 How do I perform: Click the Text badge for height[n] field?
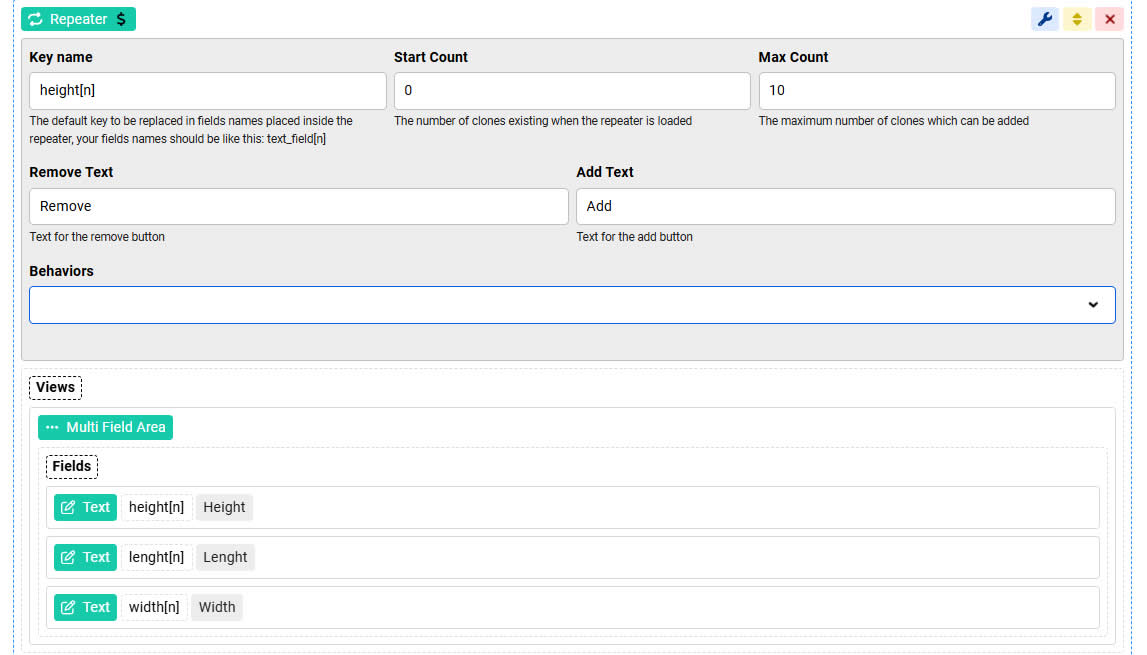click(x=85, y=508)
